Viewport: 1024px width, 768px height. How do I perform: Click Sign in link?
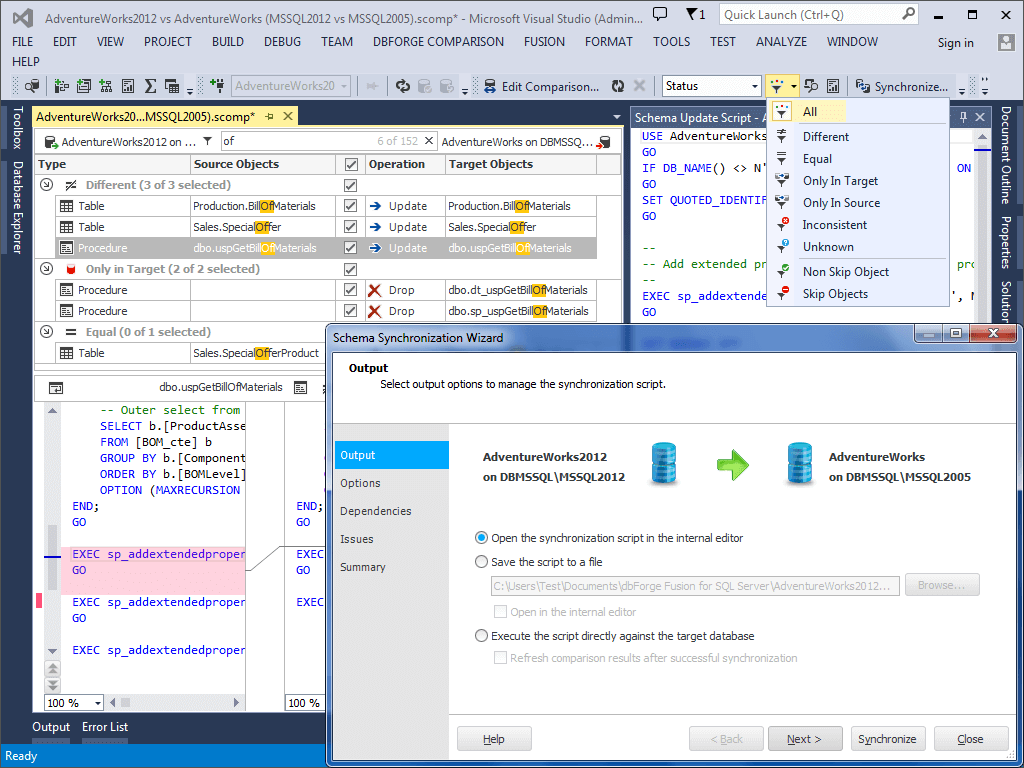[955, 43]
